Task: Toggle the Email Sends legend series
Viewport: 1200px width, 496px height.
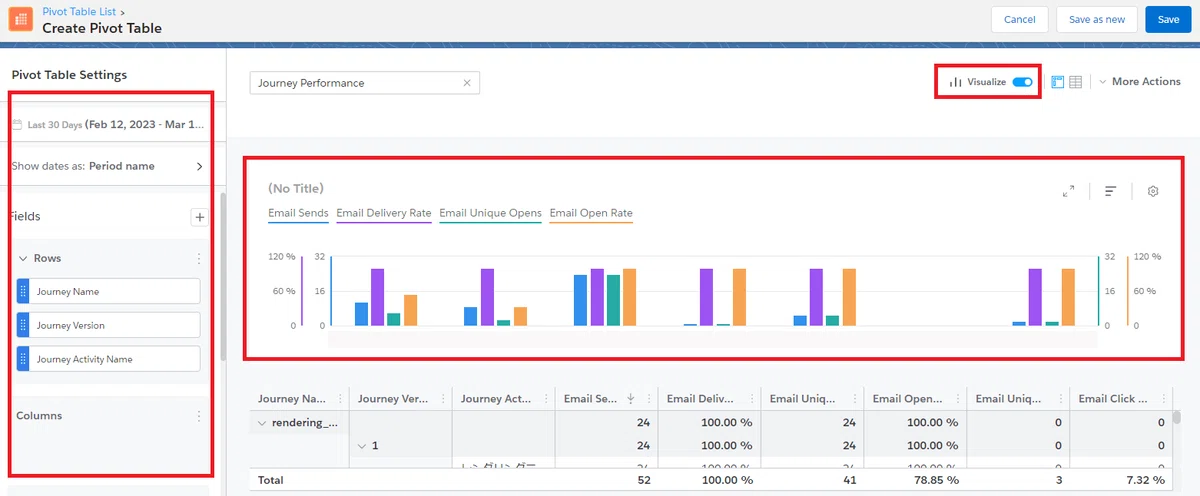Action: click(x=298, y=214)
